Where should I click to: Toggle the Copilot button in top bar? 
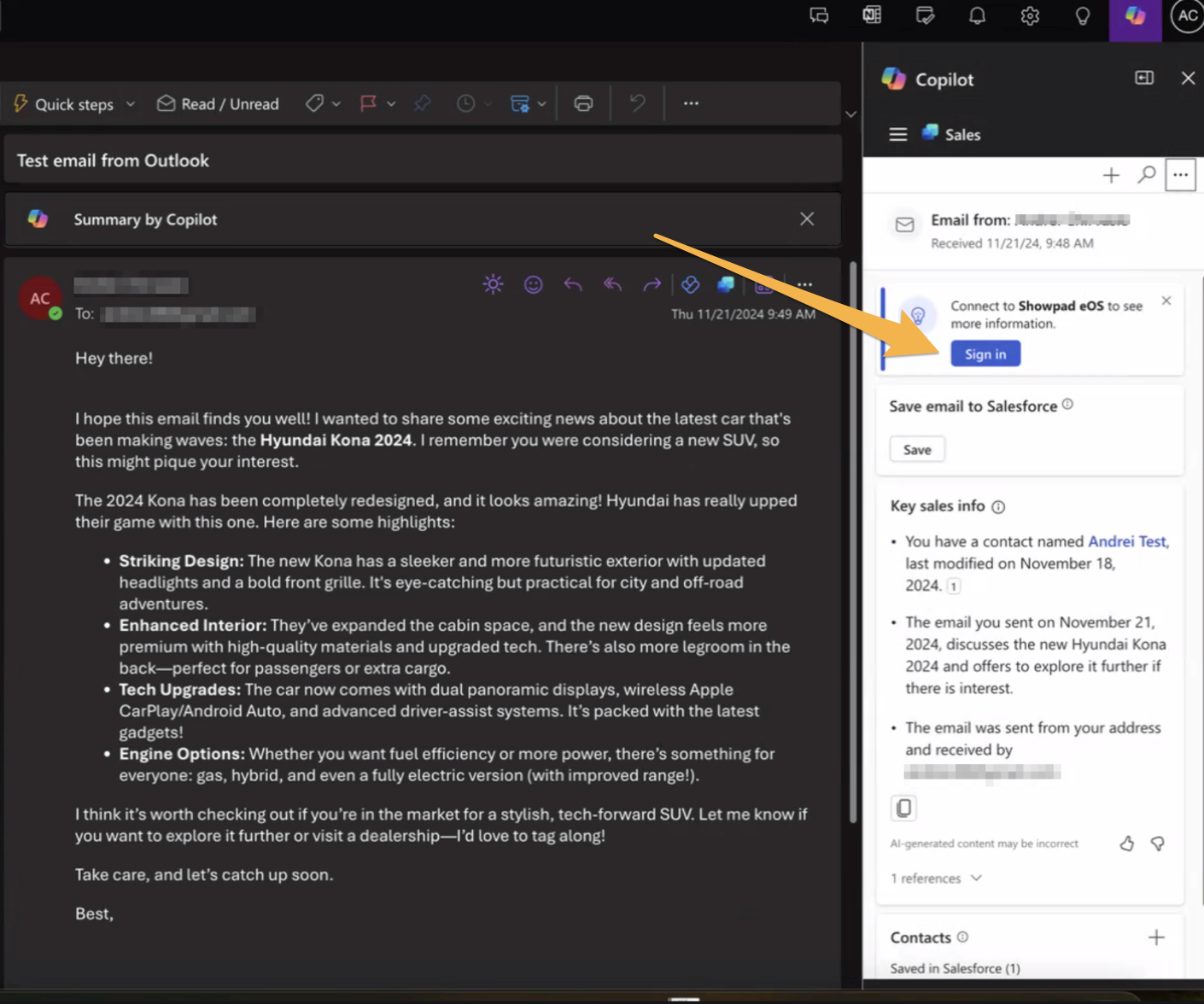click(1135, 17)
